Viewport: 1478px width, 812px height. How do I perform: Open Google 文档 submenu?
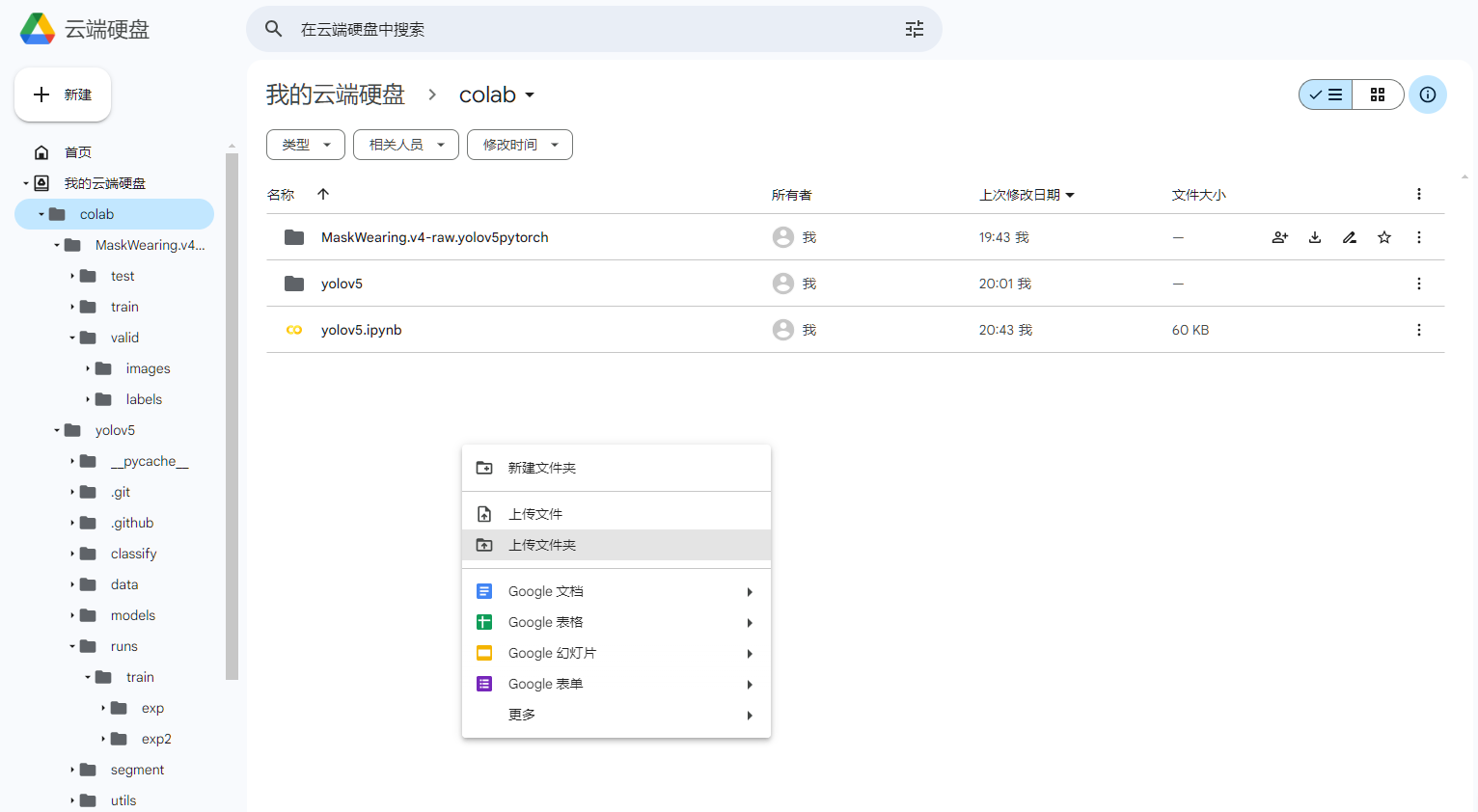[616, 591]
